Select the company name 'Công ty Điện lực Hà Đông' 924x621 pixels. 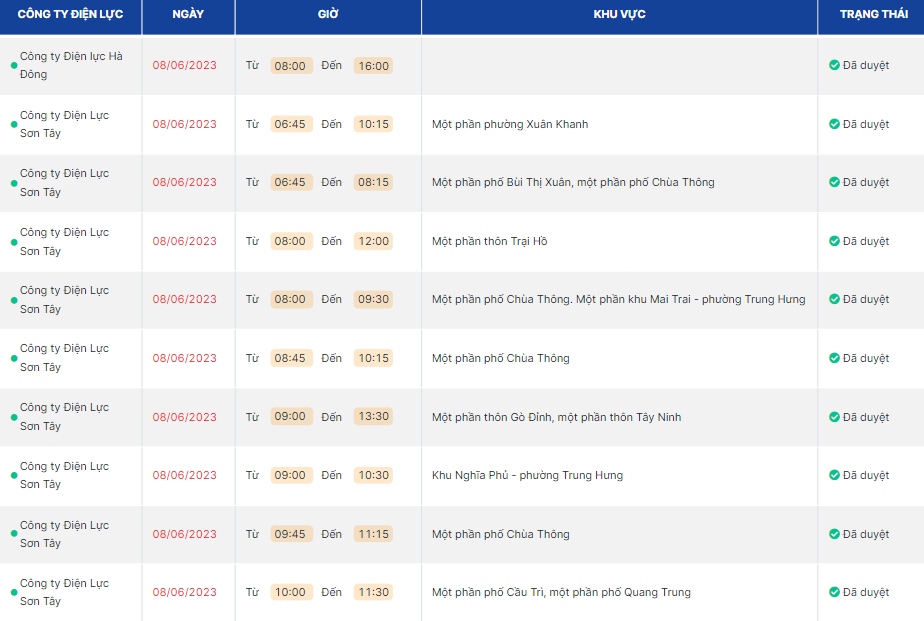point(71,65)
